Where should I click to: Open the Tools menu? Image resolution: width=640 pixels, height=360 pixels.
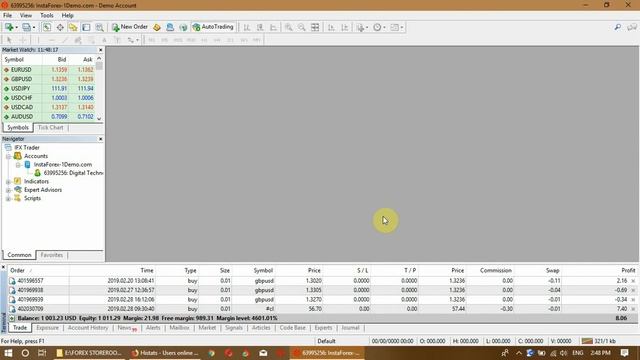pyautogui.click(x=47, y=16)
